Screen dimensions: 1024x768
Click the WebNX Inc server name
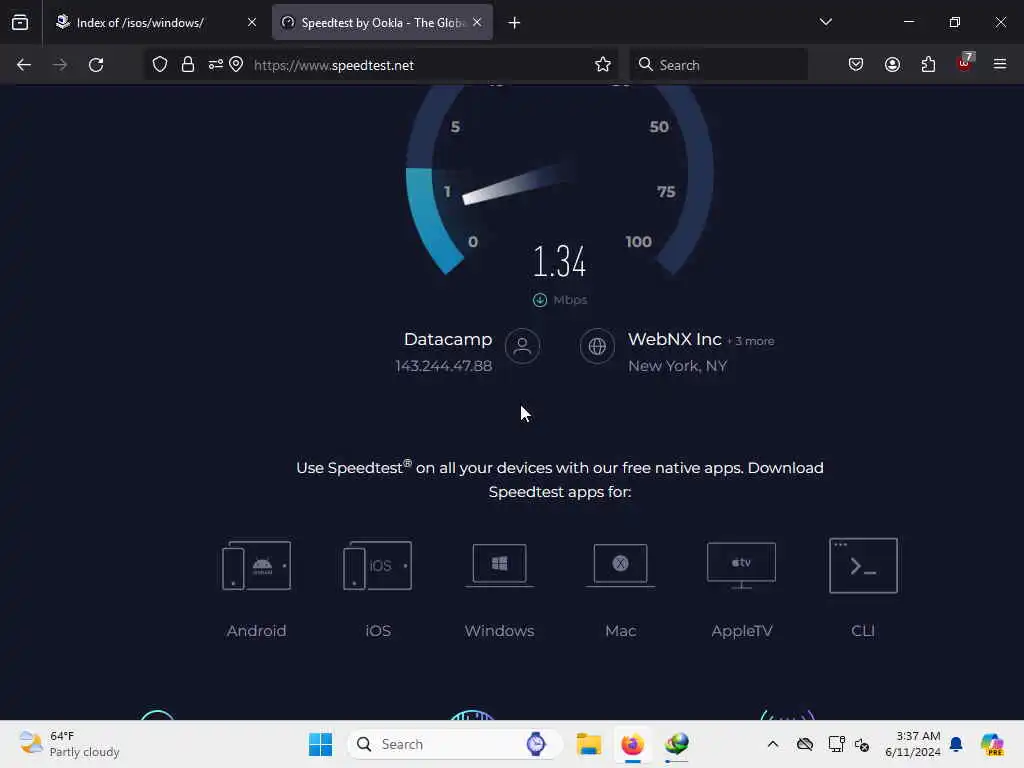[x=675, y=340]
